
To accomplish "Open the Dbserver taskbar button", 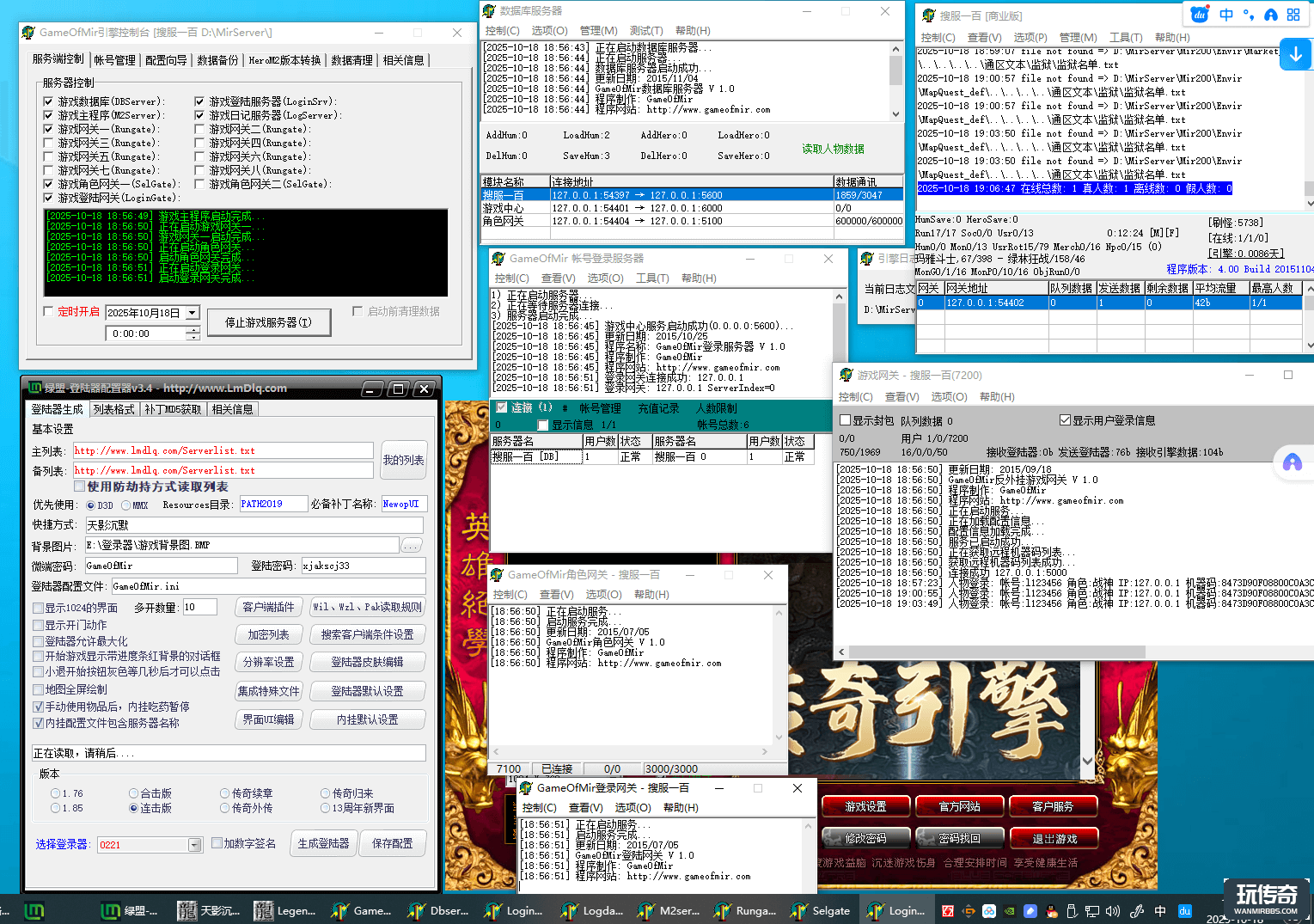I will point(437,910).
